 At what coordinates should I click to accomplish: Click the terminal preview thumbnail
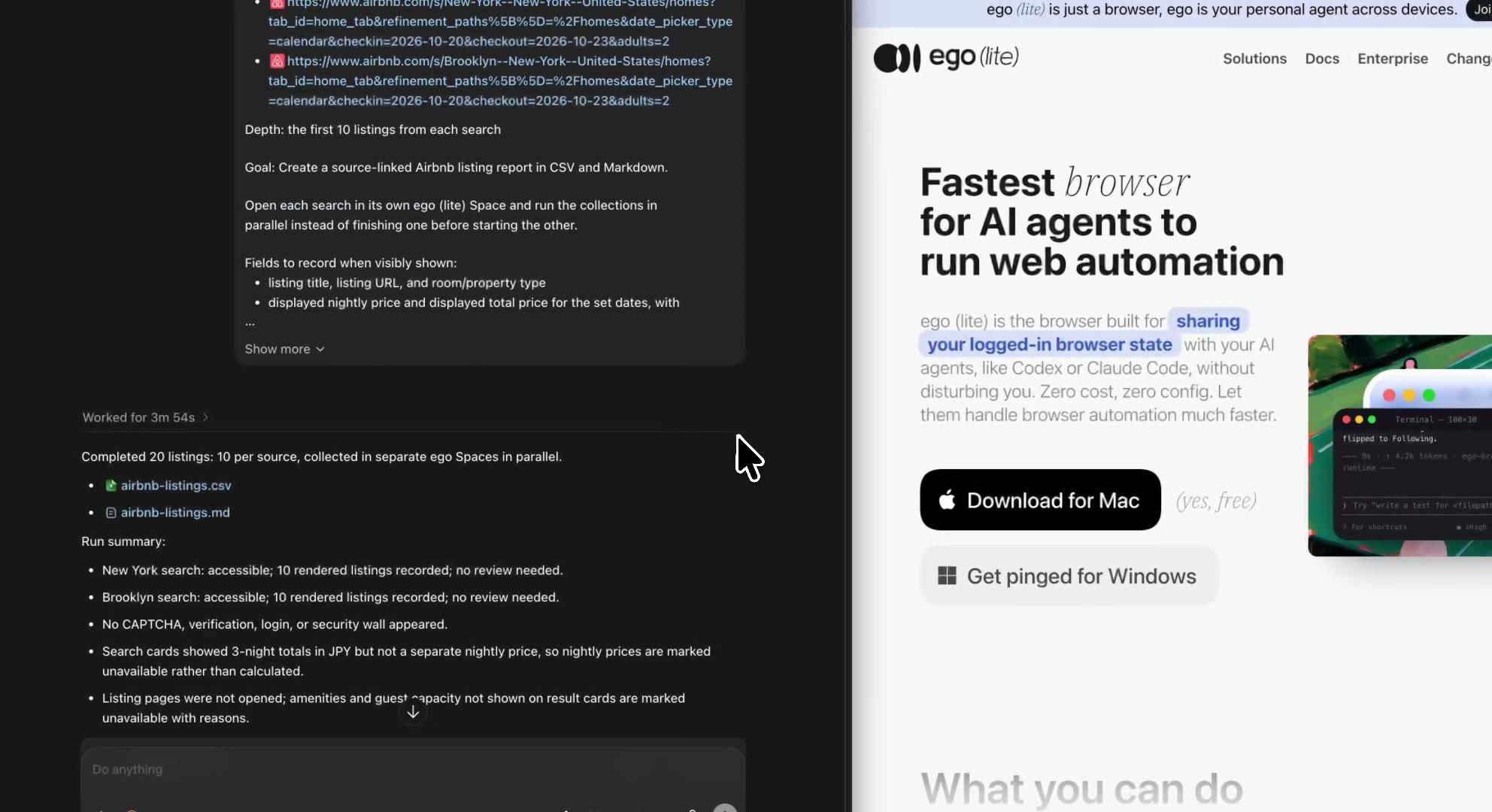[x=1400, y=446]
